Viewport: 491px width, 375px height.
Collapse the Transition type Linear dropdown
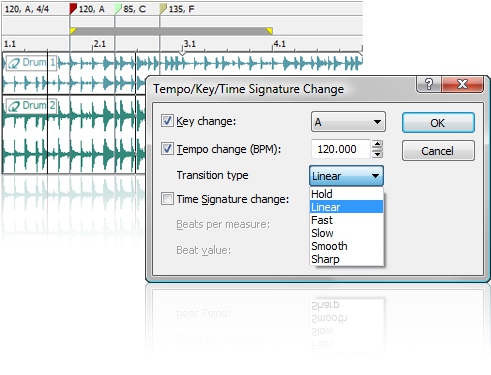346,176
